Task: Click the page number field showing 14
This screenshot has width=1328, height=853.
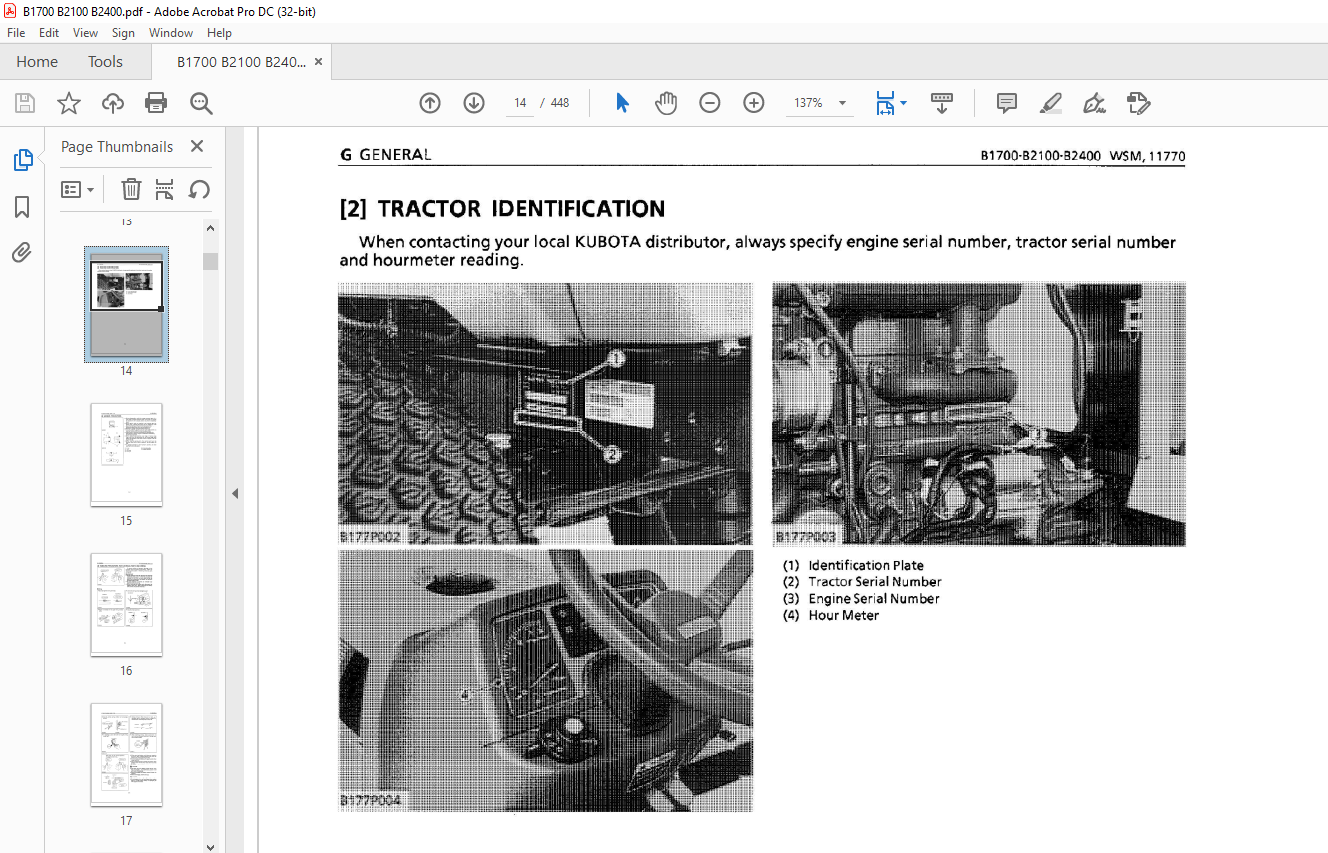Action: [520, 103]
